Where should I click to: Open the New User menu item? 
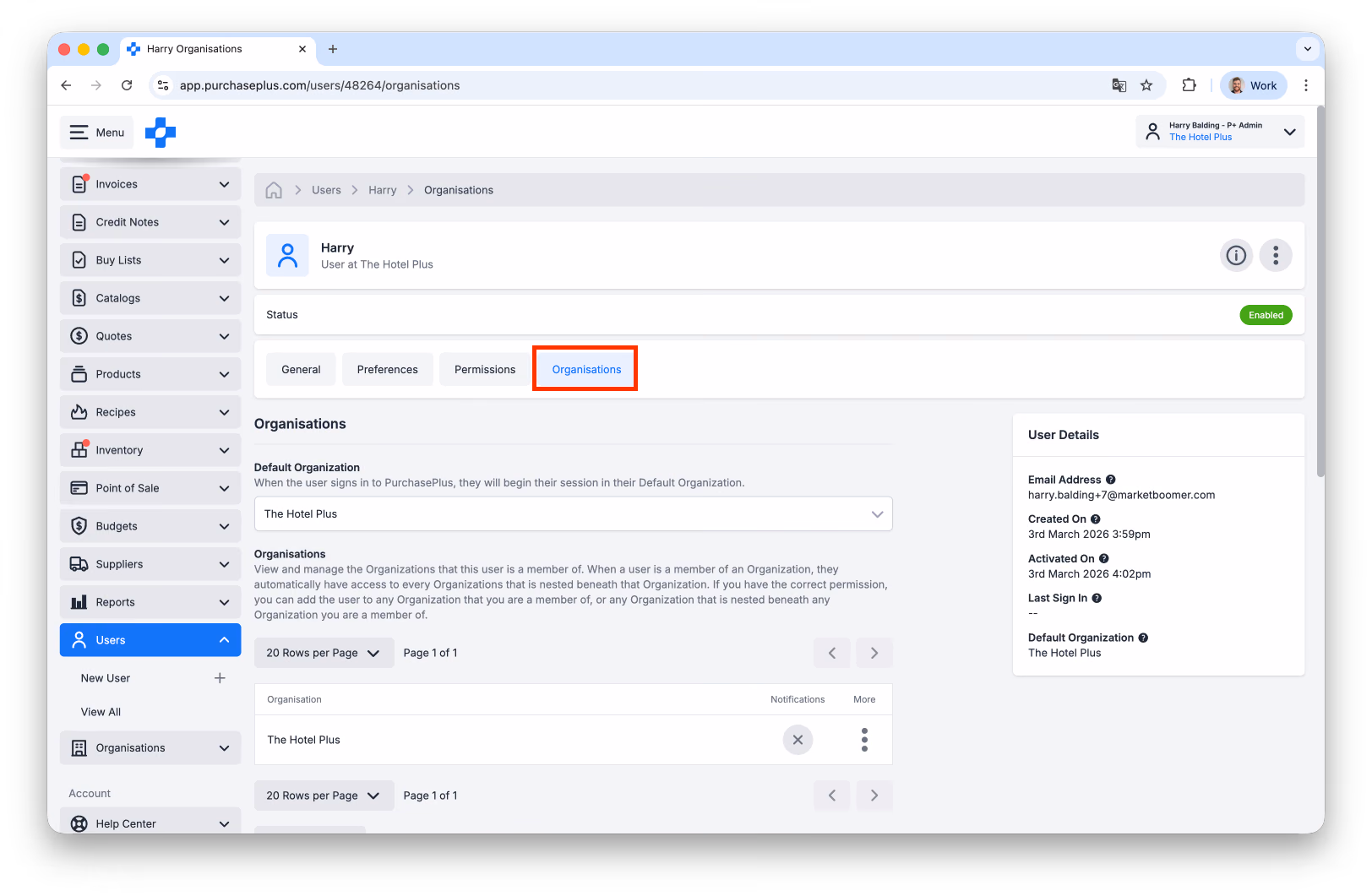tap(106, 678)
